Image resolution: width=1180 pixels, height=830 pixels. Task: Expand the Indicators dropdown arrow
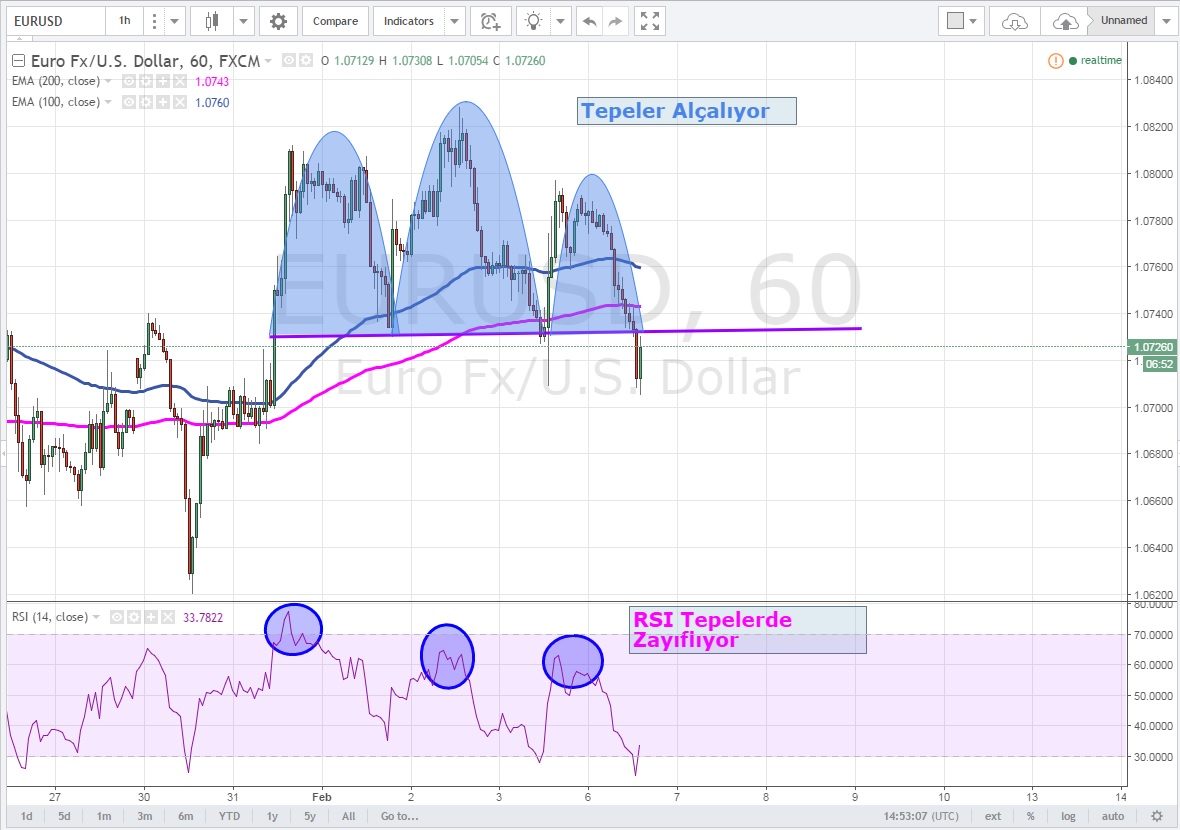(455, 21)
